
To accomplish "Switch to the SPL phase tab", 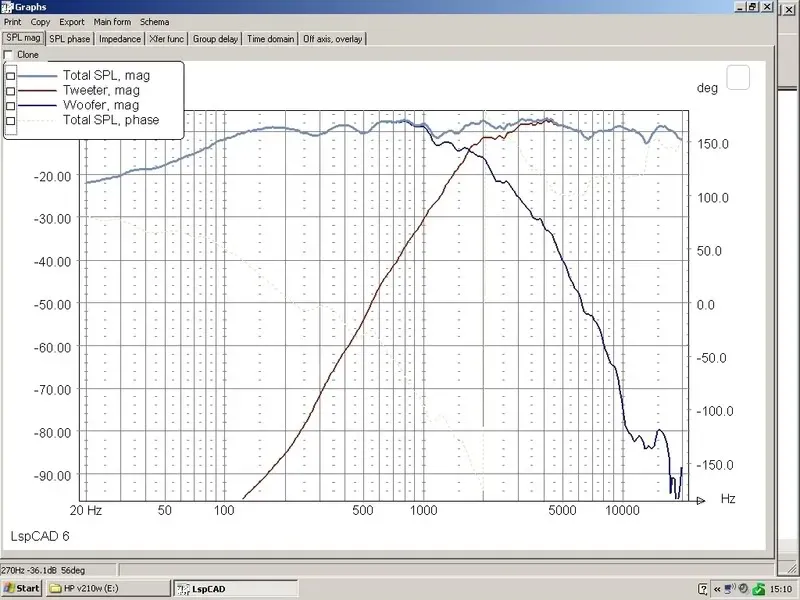I will tap(69, 39).
